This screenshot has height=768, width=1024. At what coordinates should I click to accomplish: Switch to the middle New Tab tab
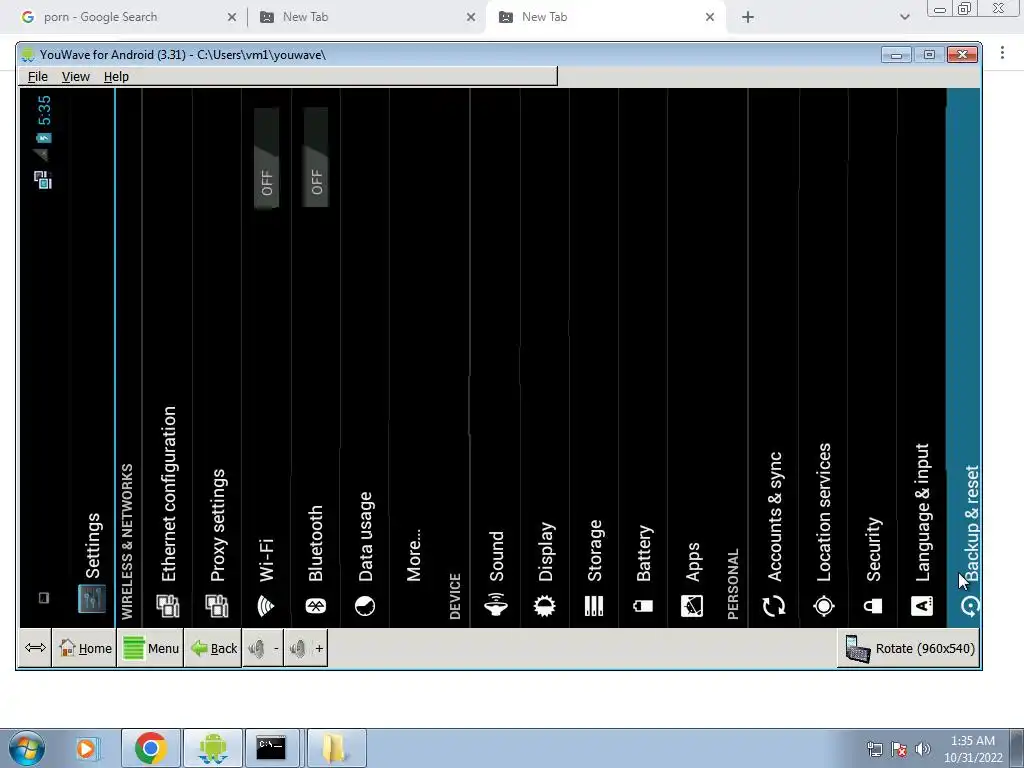(x=366, y=17)
